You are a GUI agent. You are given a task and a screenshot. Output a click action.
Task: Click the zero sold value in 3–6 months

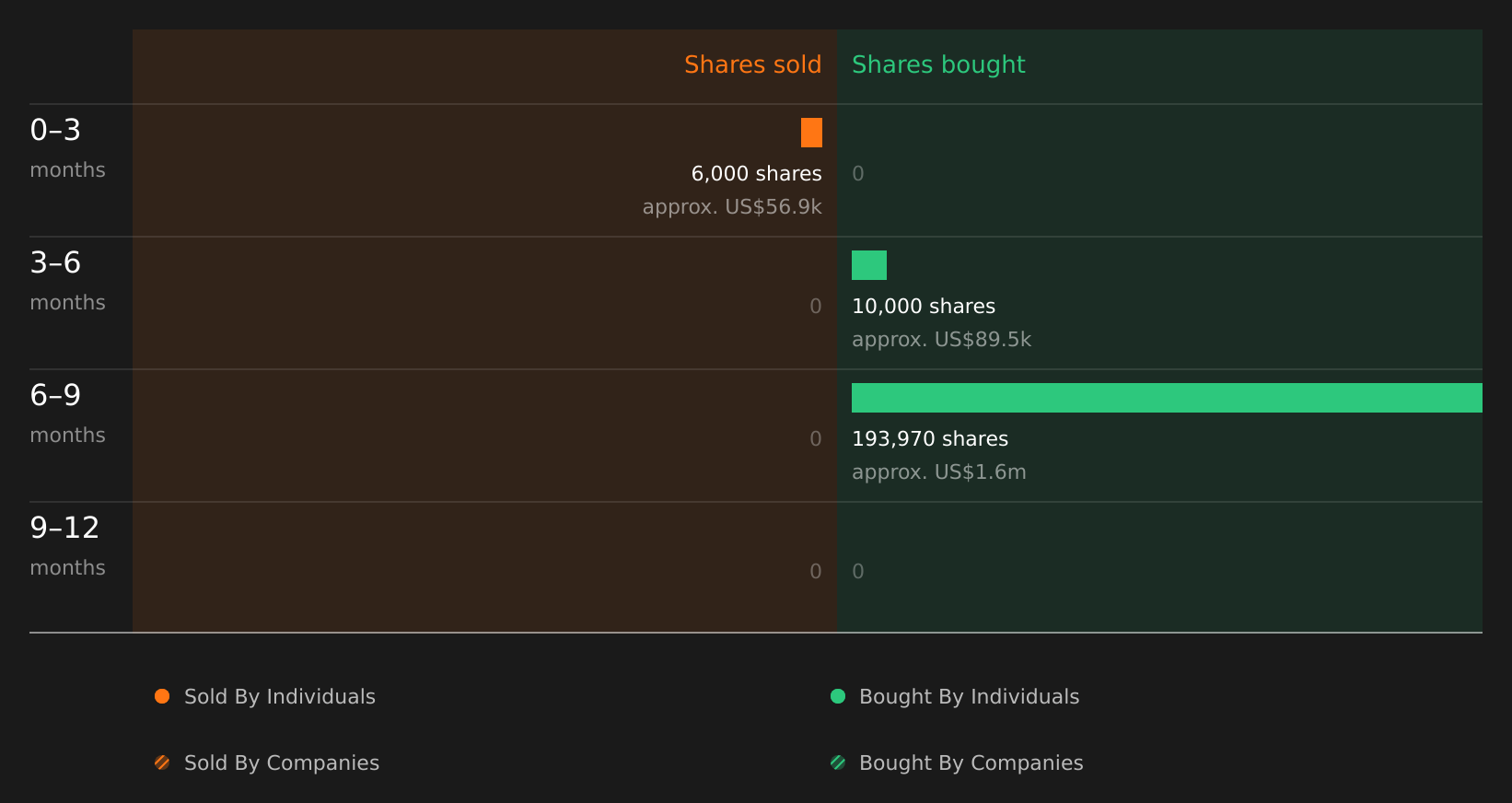[x=816, y=306]
